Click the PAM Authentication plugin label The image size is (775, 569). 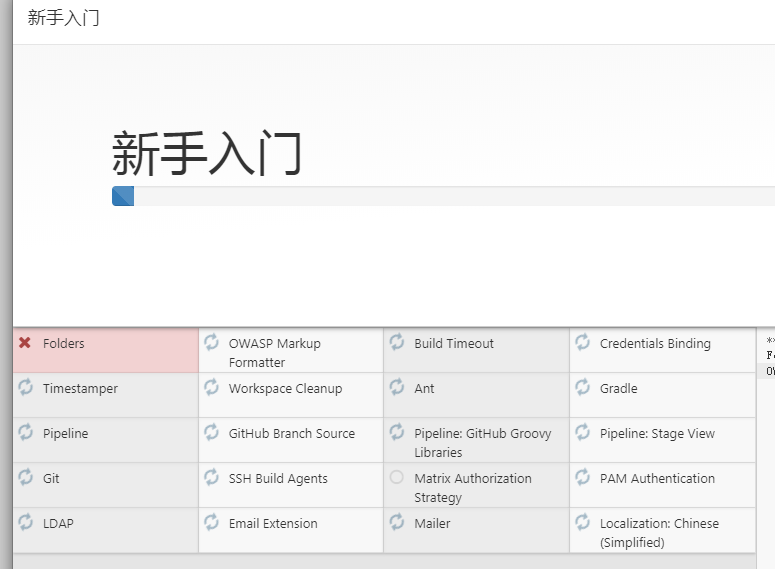[657, 479]
